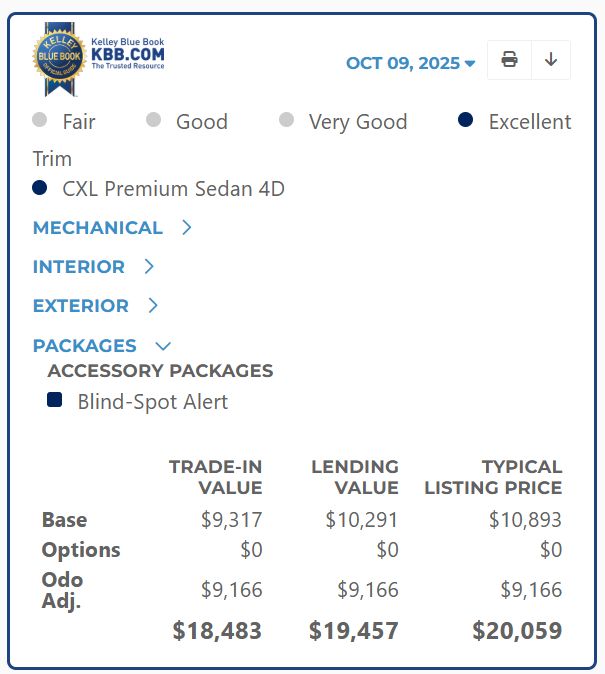Click the Lending Value column header
This screenshot has width=605, height=674.
pyautogui.click(x=355, y=477)
